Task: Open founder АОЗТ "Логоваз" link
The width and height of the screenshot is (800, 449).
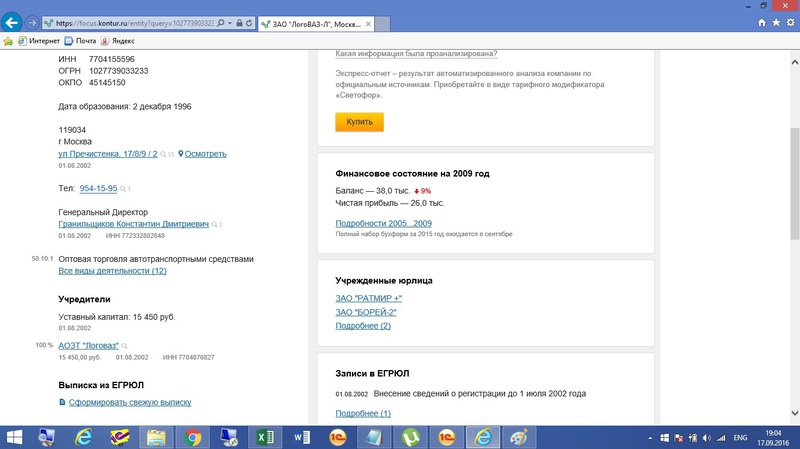Action: pos(88,345)
